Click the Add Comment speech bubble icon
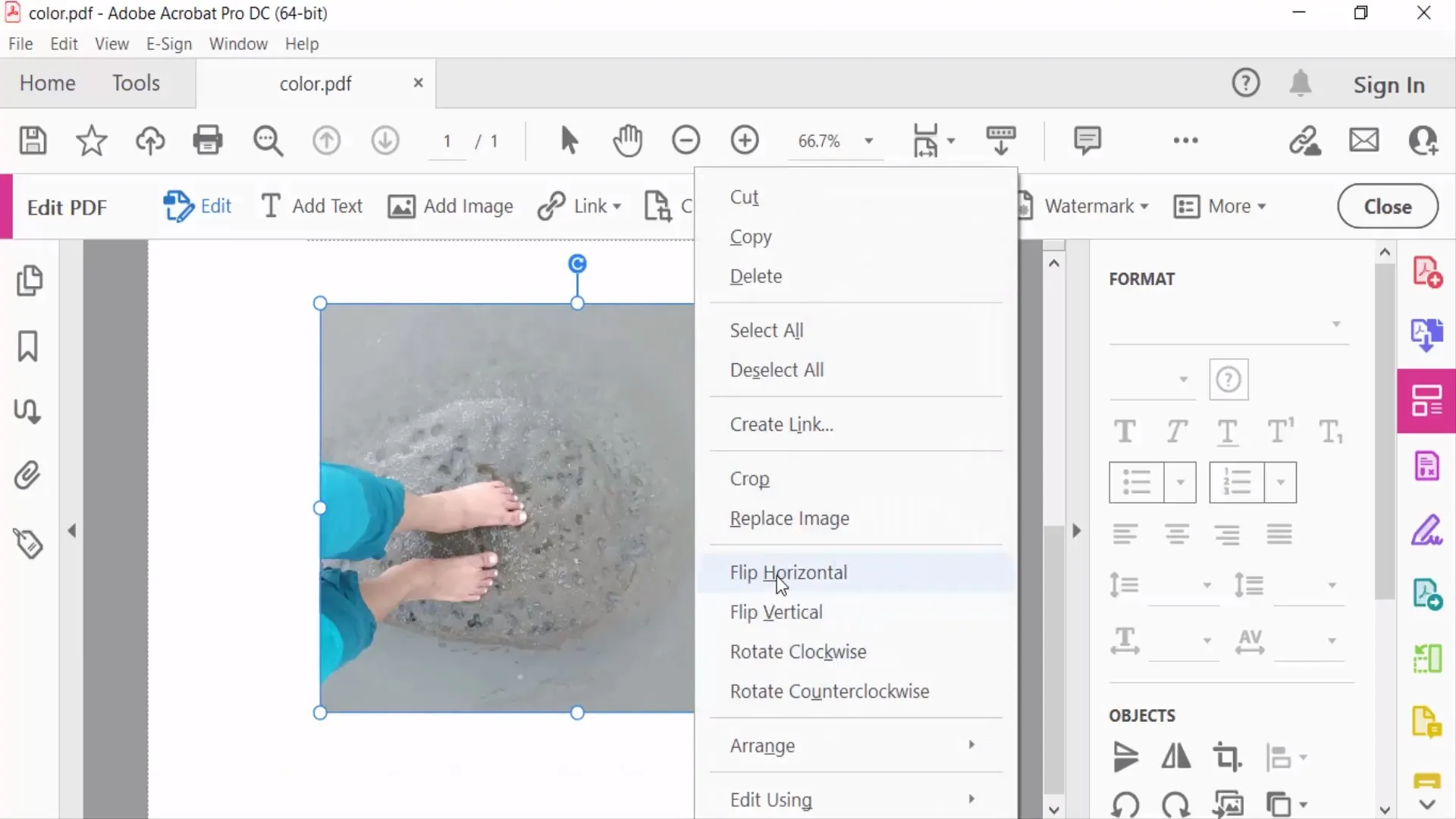The height and width of the screenshot is (819, 1456). [1087, 141]
